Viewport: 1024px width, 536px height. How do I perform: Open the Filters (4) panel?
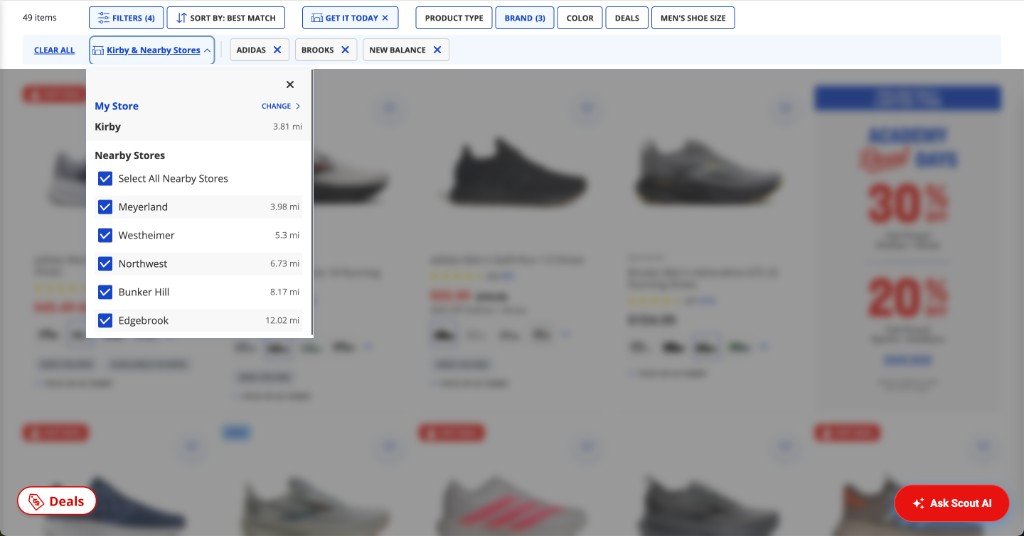tap(126, 18)
